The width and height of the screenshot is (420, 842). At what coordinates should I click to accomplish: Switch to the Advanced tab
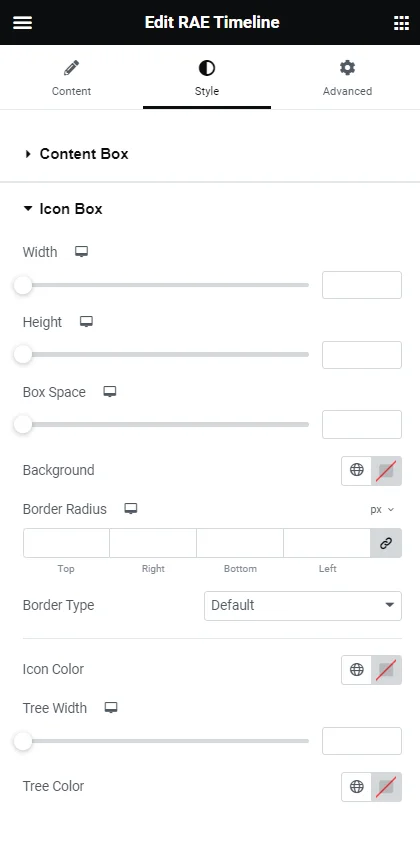click(347, 78)
